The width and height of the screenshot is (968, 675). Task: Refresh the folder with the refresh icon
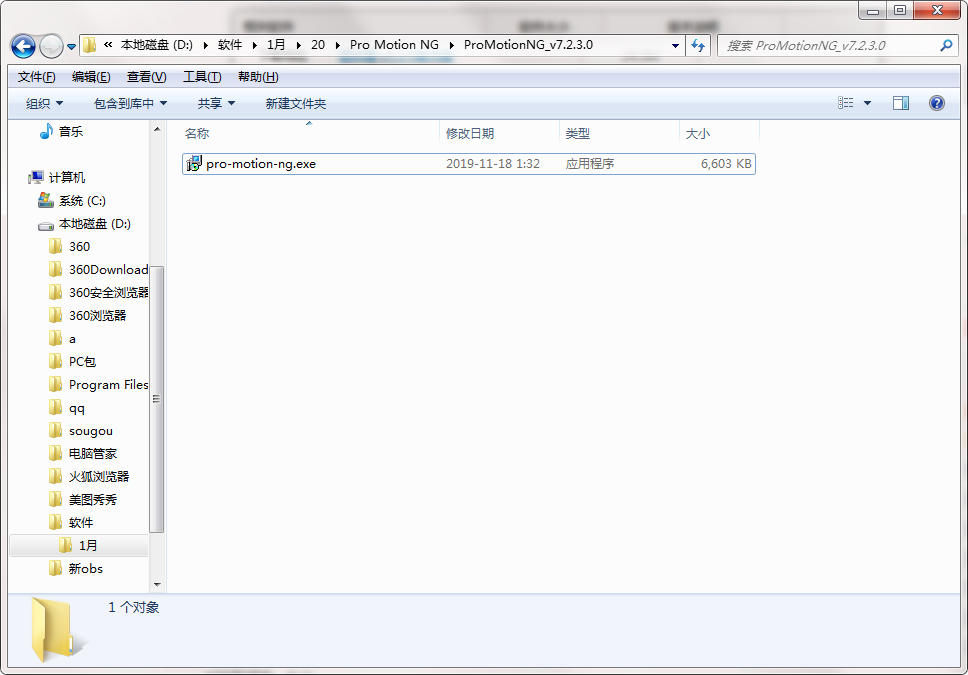point(698,46)
